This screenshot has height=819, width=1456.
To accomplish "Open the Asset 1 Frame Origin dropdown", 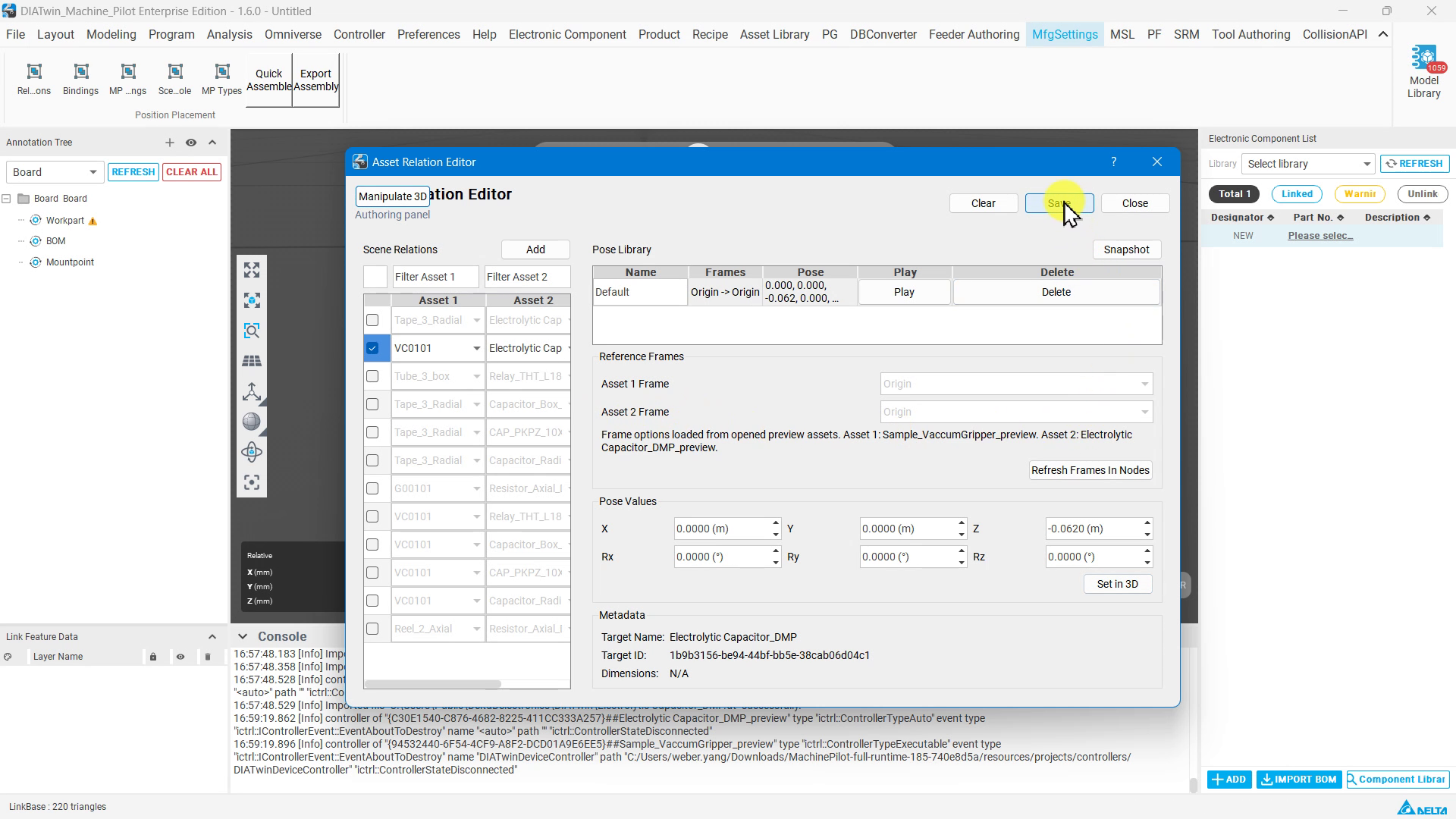I will pos(1016,384).
